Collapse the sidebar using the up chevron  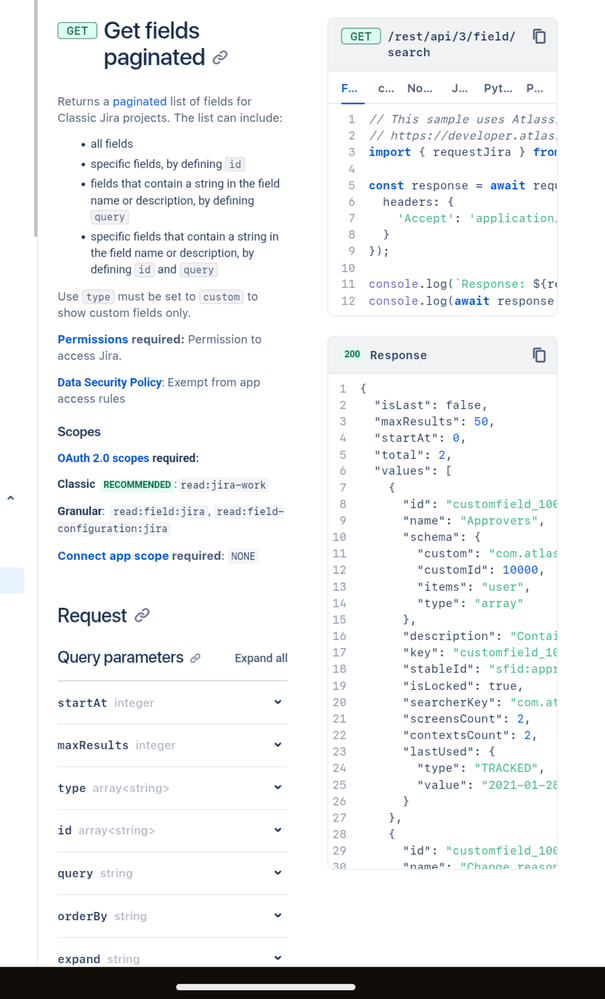click(10, 498)
